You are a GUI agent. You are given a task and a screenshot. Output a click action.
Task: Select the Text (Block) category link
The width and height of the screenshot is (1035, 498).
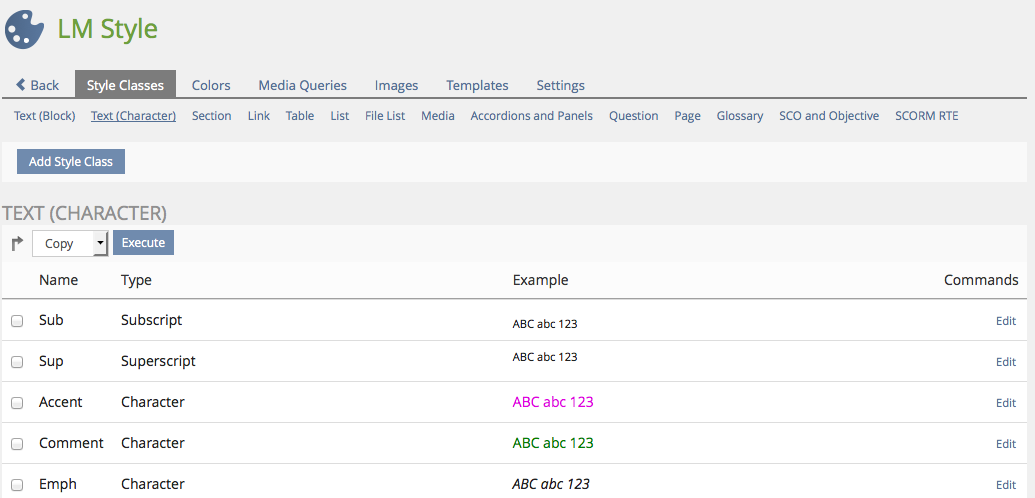click(x=45, y=116)
